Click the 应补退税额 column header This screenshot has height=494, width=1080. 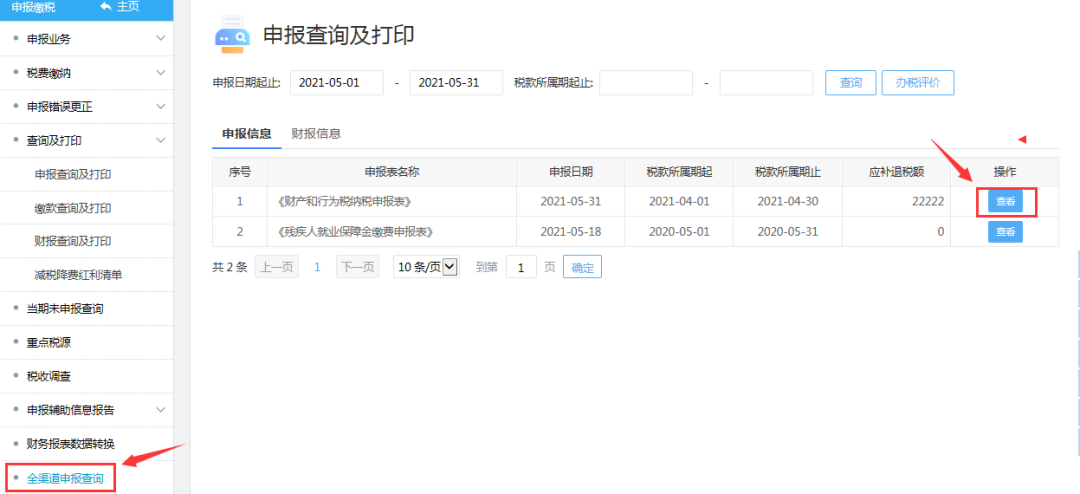896,172
